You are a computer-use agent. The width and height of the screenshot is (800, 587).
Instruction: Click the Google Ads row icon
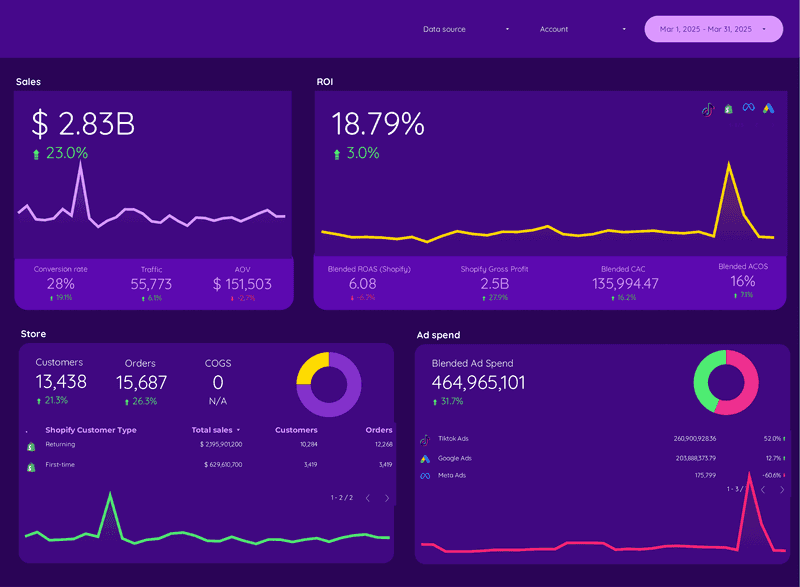[x=425, y=458]
